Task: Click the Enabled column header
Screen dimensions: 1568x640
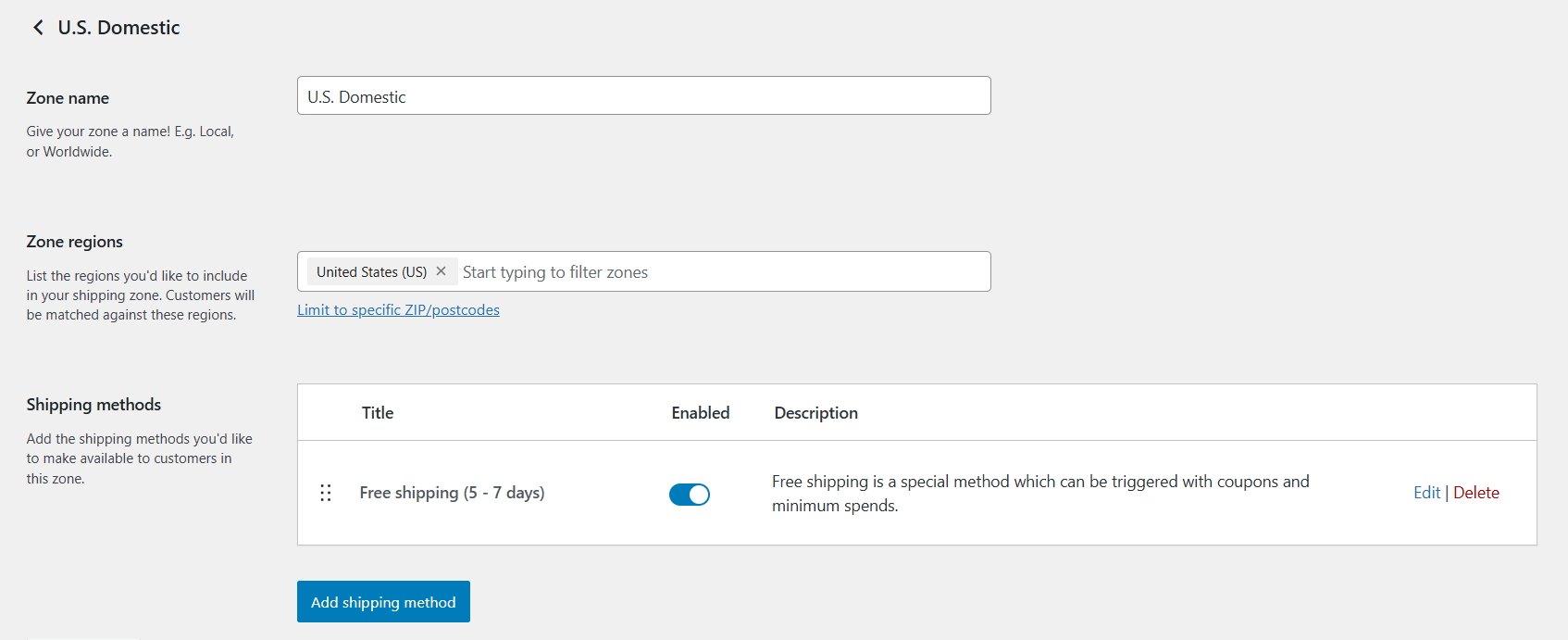Action: coord(700,412)
